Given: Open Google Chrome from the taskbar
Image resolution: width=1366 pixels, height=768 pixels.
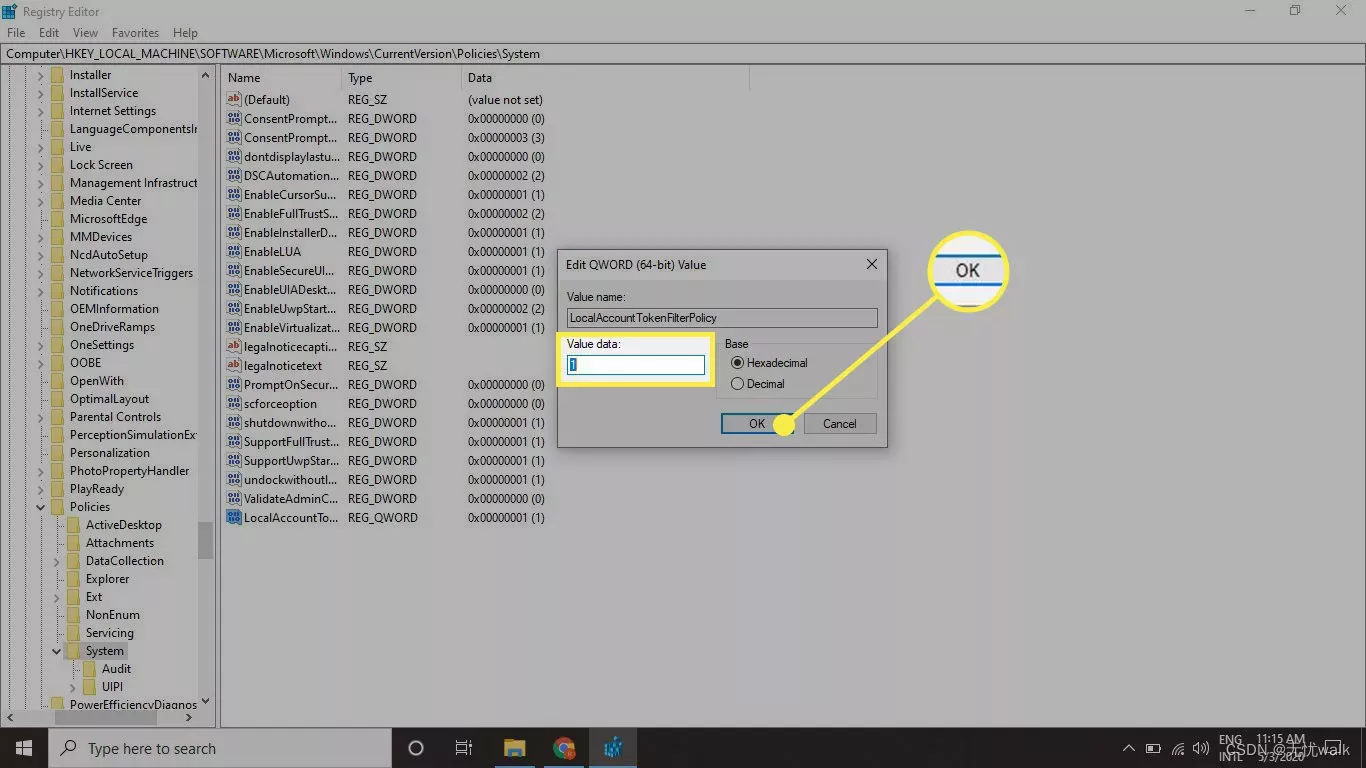Looking at the screenshot, I should (x=564, y=748).
